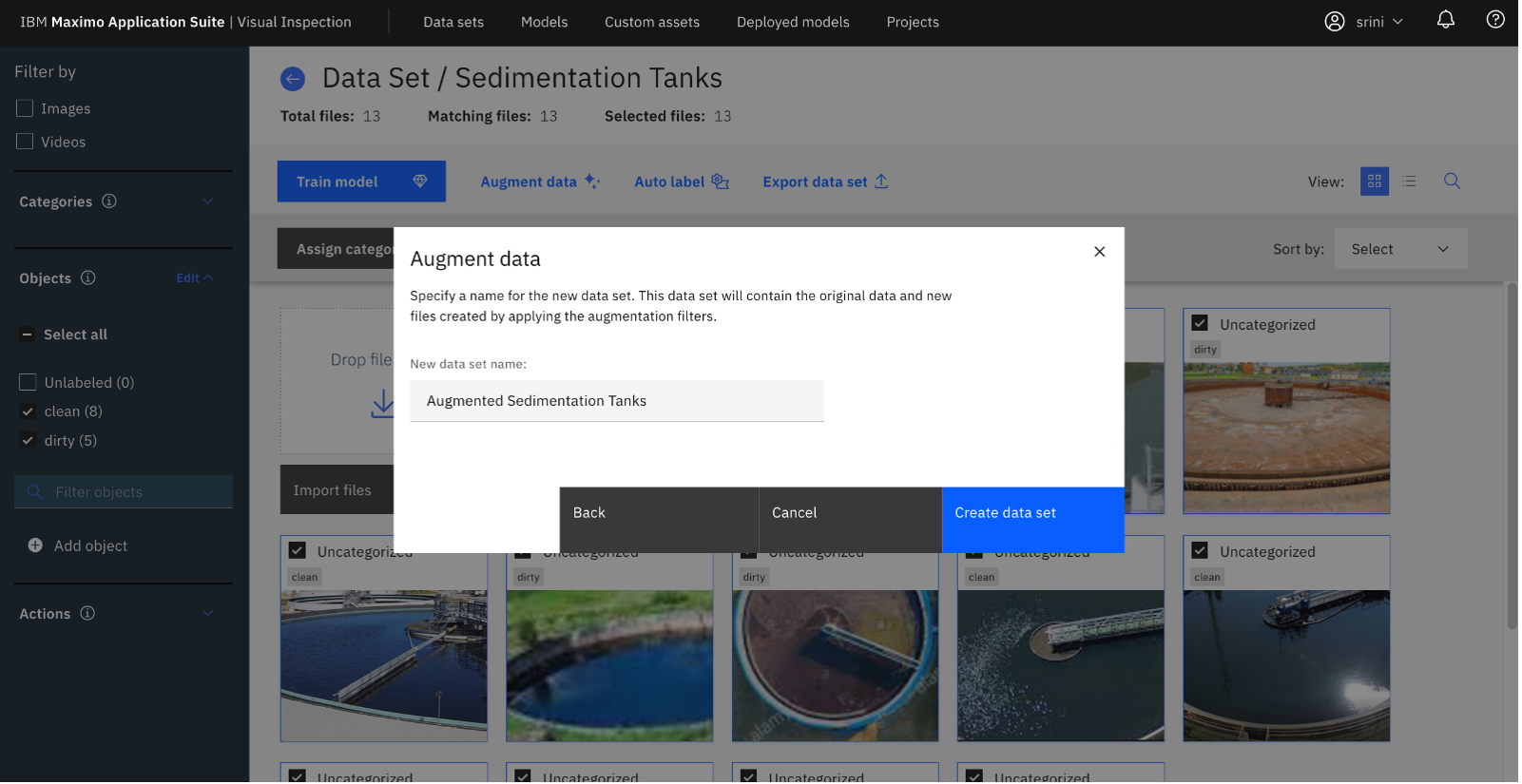Enable the Images filter checkbox
This screenshot has width=1522, height=784.
point(25,109)
